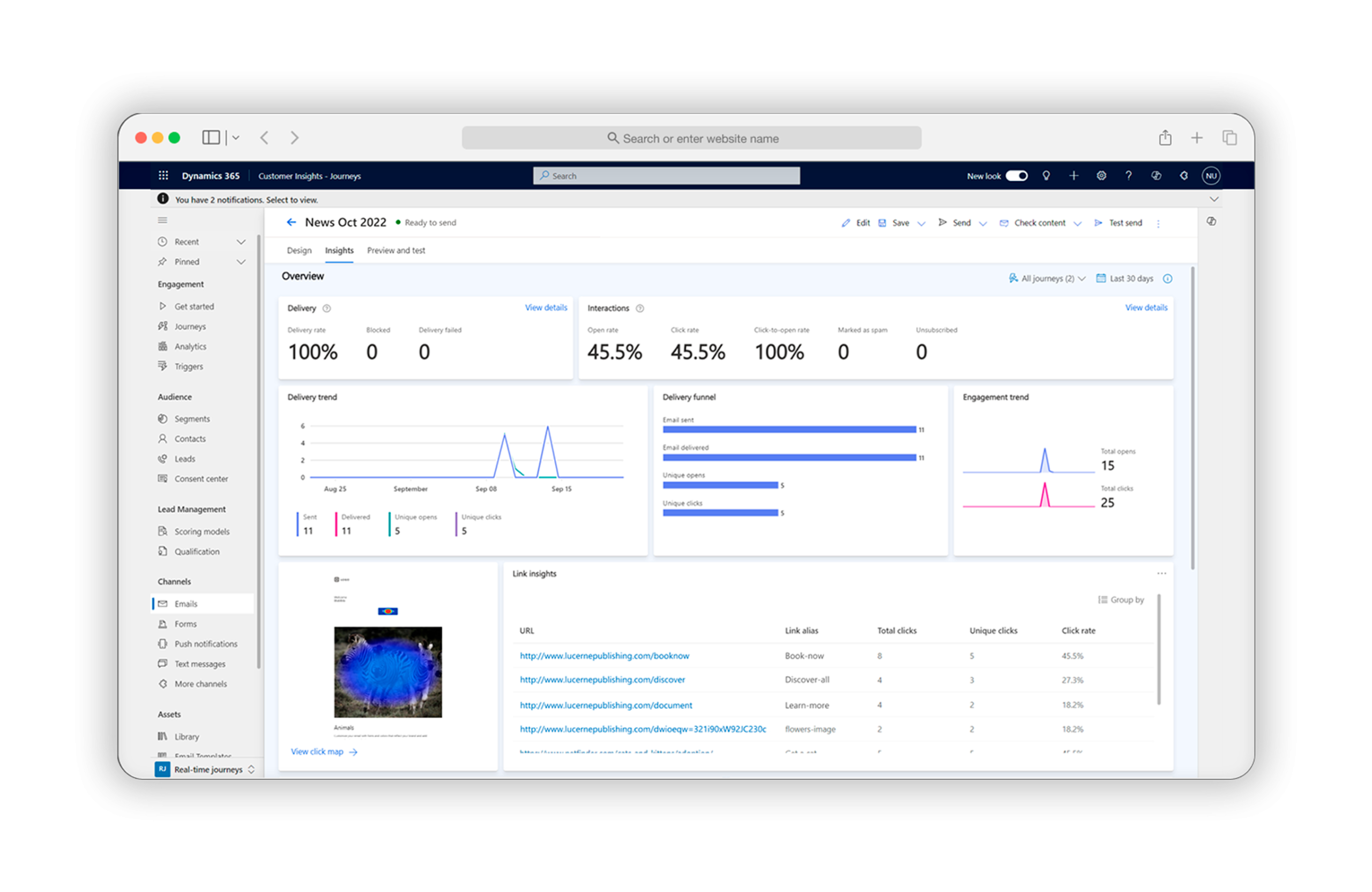1372x892 pixels.
Task: Open the Journeys sidebar item
Action: point(190,326)
